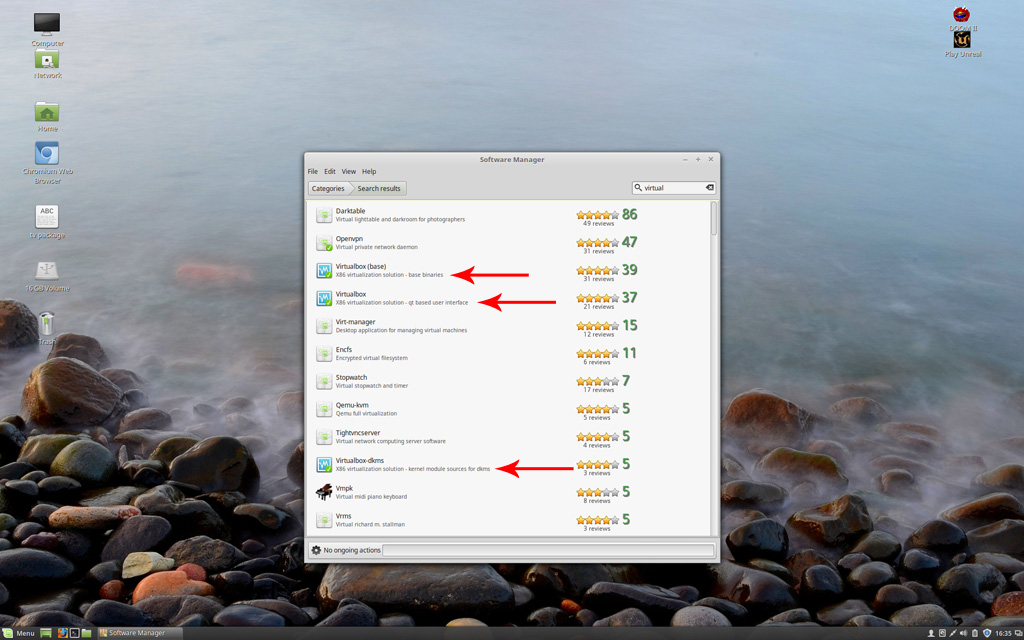Focus the search field containing 'virtual'
1024x640 pixels.
point(673,188)
